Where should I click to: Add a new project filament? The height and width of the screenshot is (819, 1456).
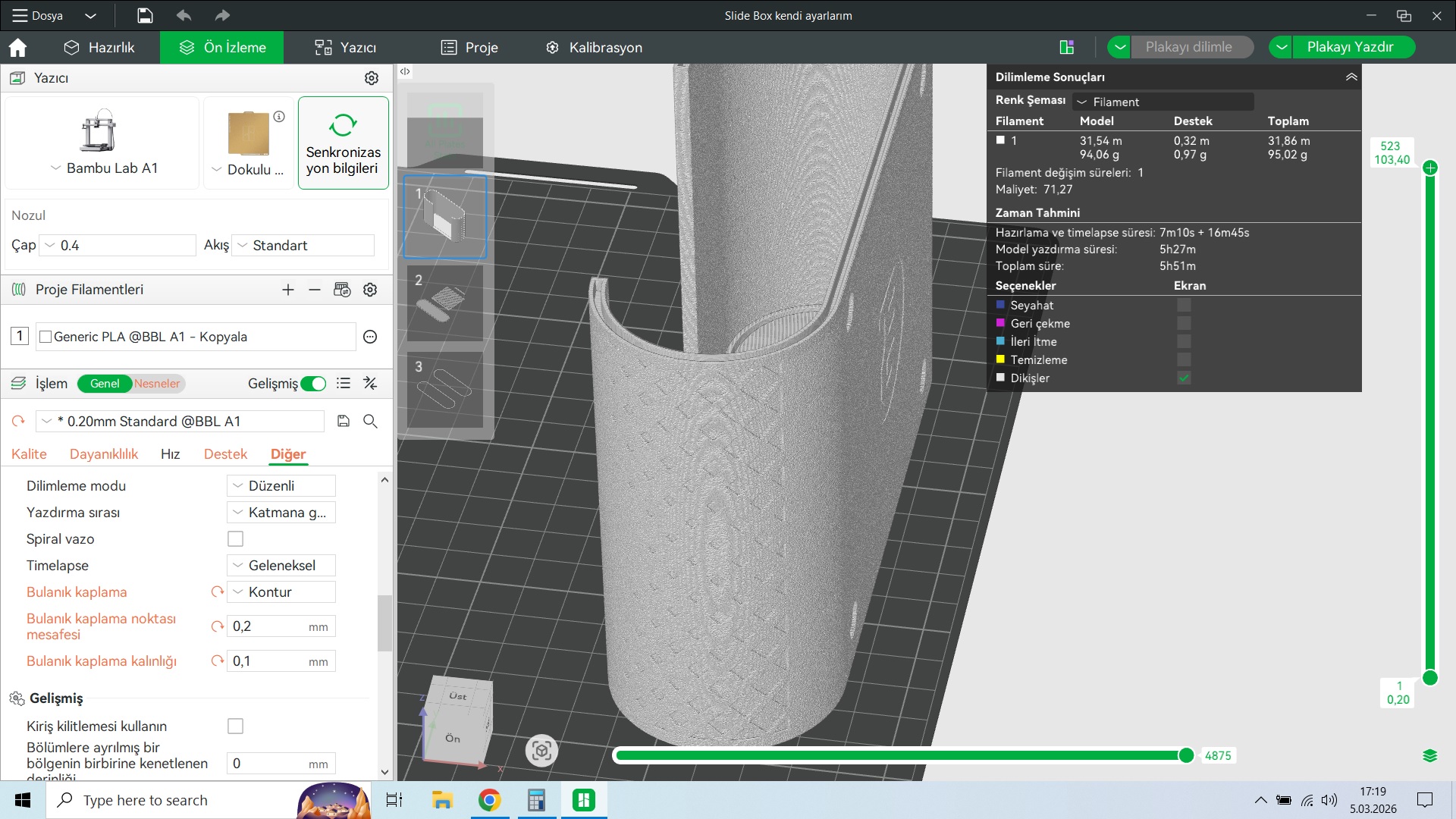pos(287,290)
